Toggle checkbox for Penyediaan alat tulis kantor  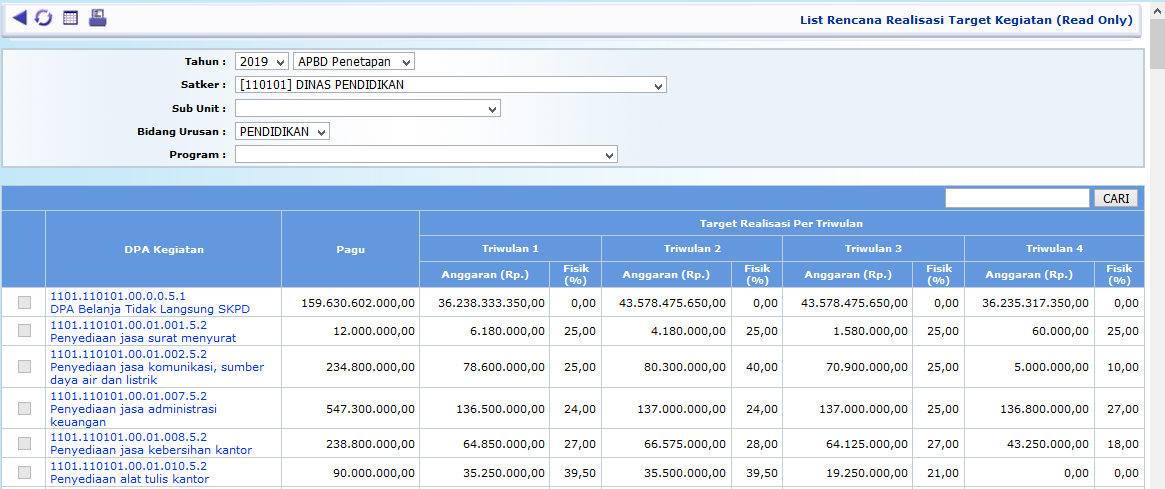24,472
